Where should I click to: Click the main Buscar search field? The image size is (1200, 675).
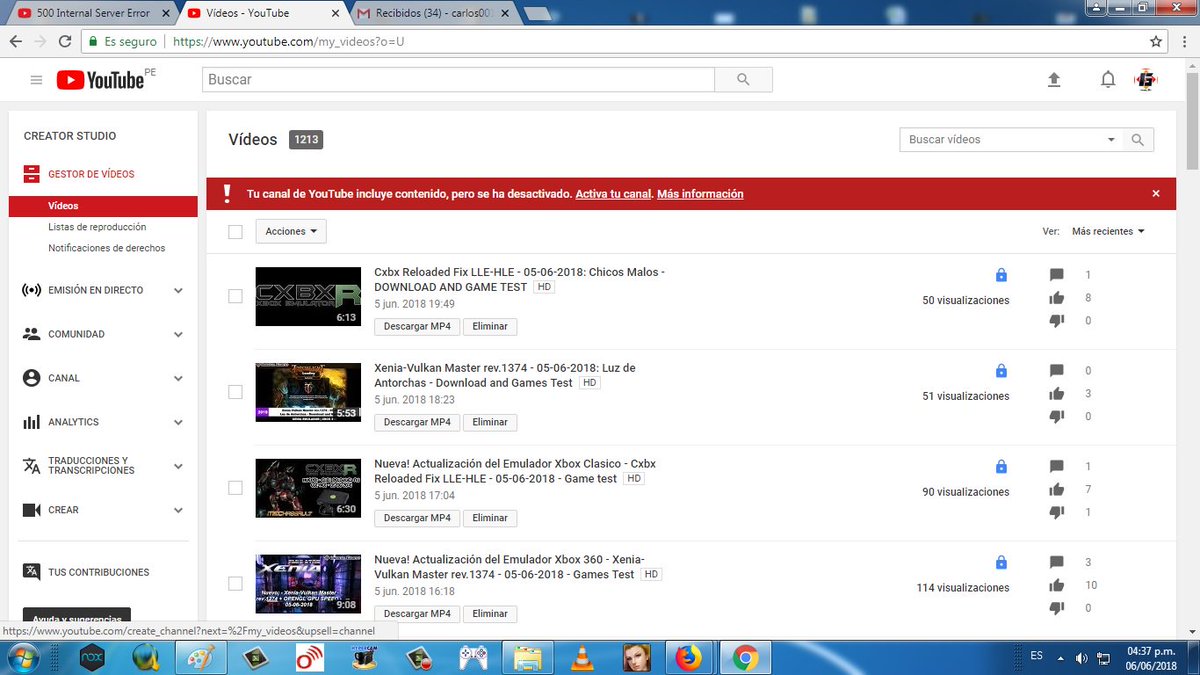point(459,80)
